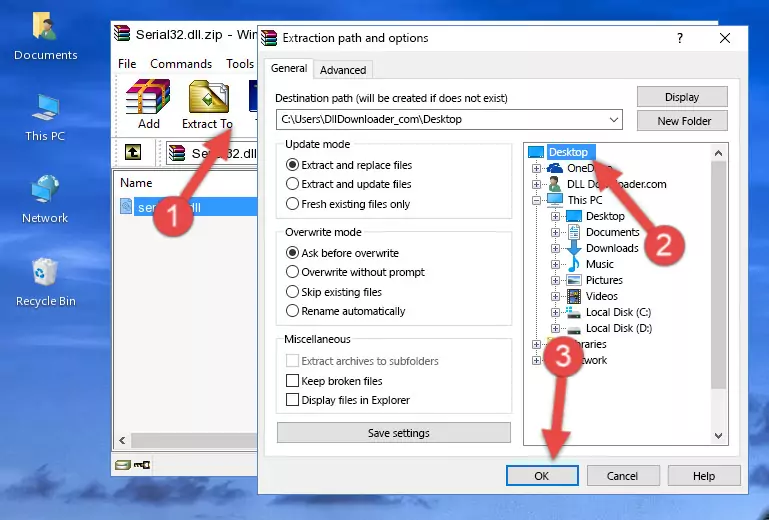Image resolution: width=769 pixels, height=520 pixels.
Task: Click the folder tree scrollbar thumb
Action: (x=718, y=275)
